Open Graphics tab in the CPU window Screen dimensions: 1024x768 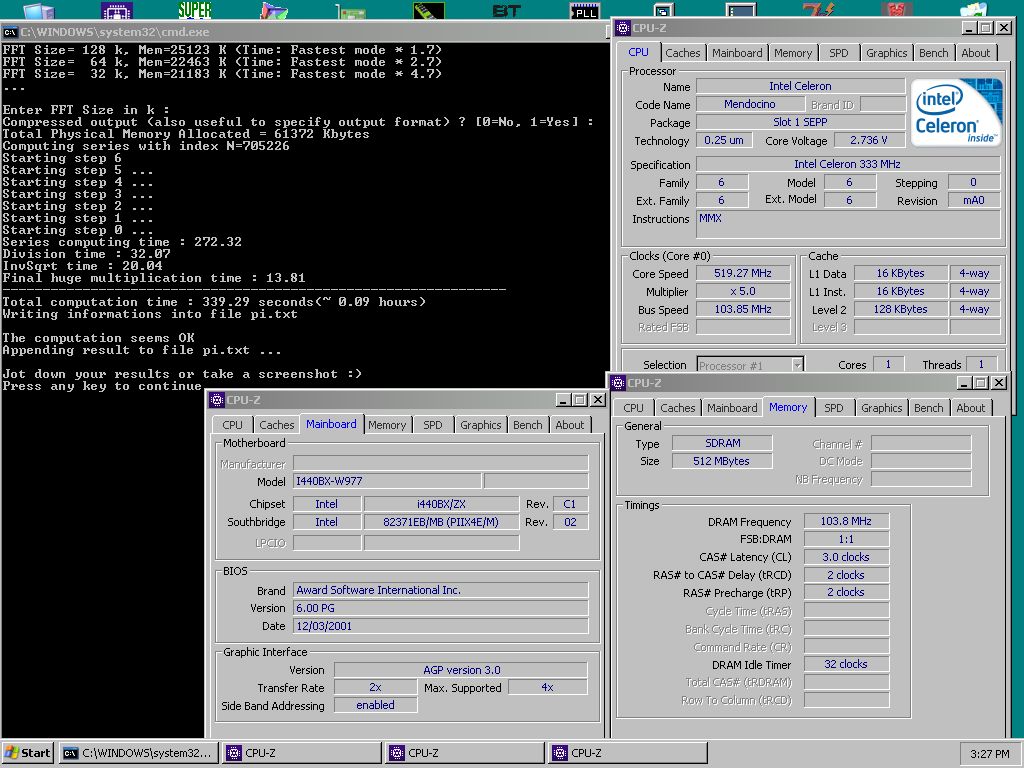click(886, 53)
